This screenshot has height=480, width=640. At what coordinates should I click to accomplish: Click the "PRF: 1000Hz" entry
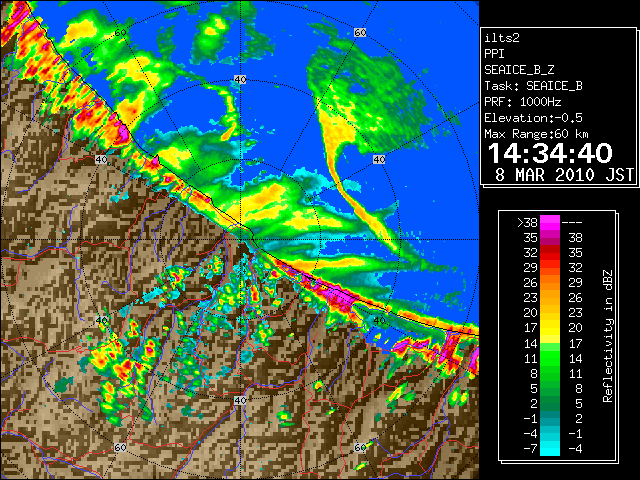tap(523, 102)
